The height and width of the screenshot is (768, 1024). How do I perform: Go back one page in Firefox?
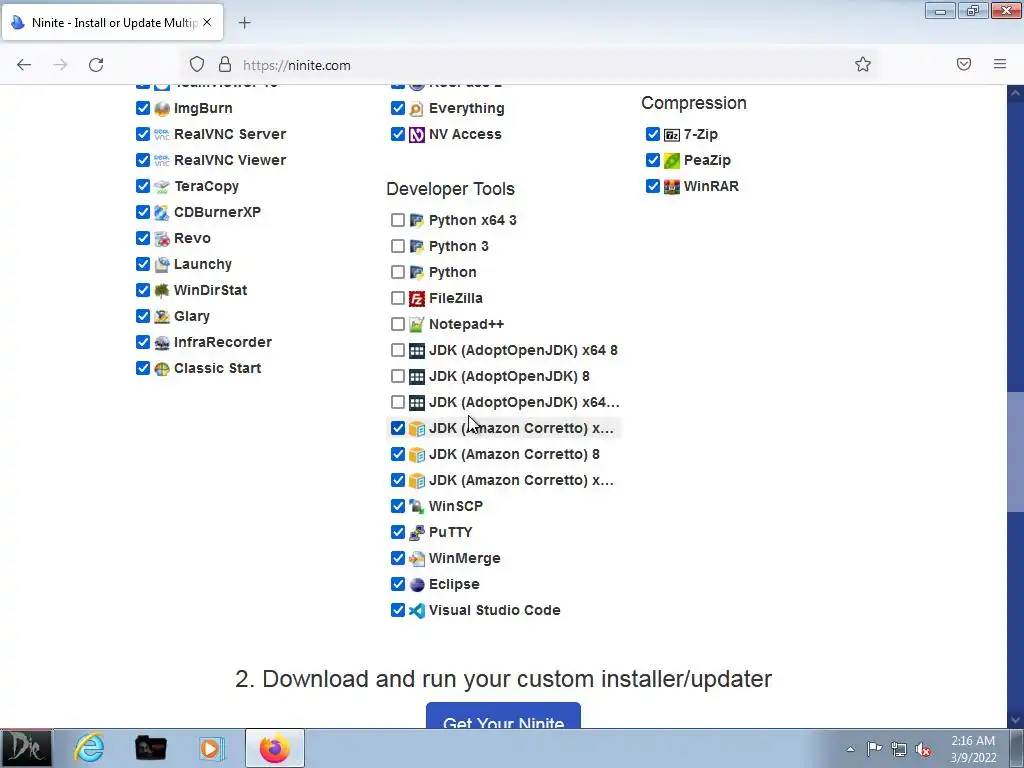24,65
